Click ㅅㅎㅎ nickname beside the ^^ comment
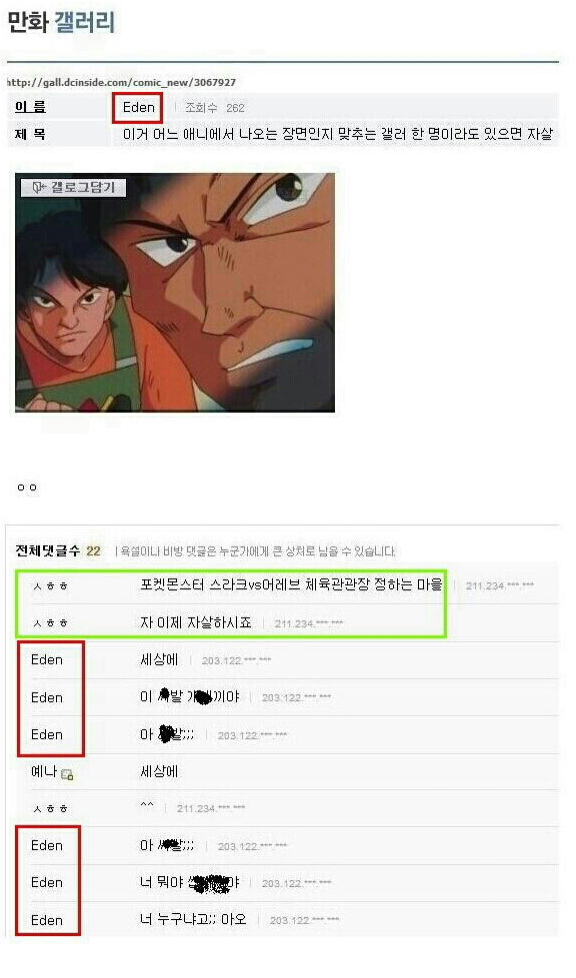The image size is (576, 978). pyautogui.click(x=51, y=809)
